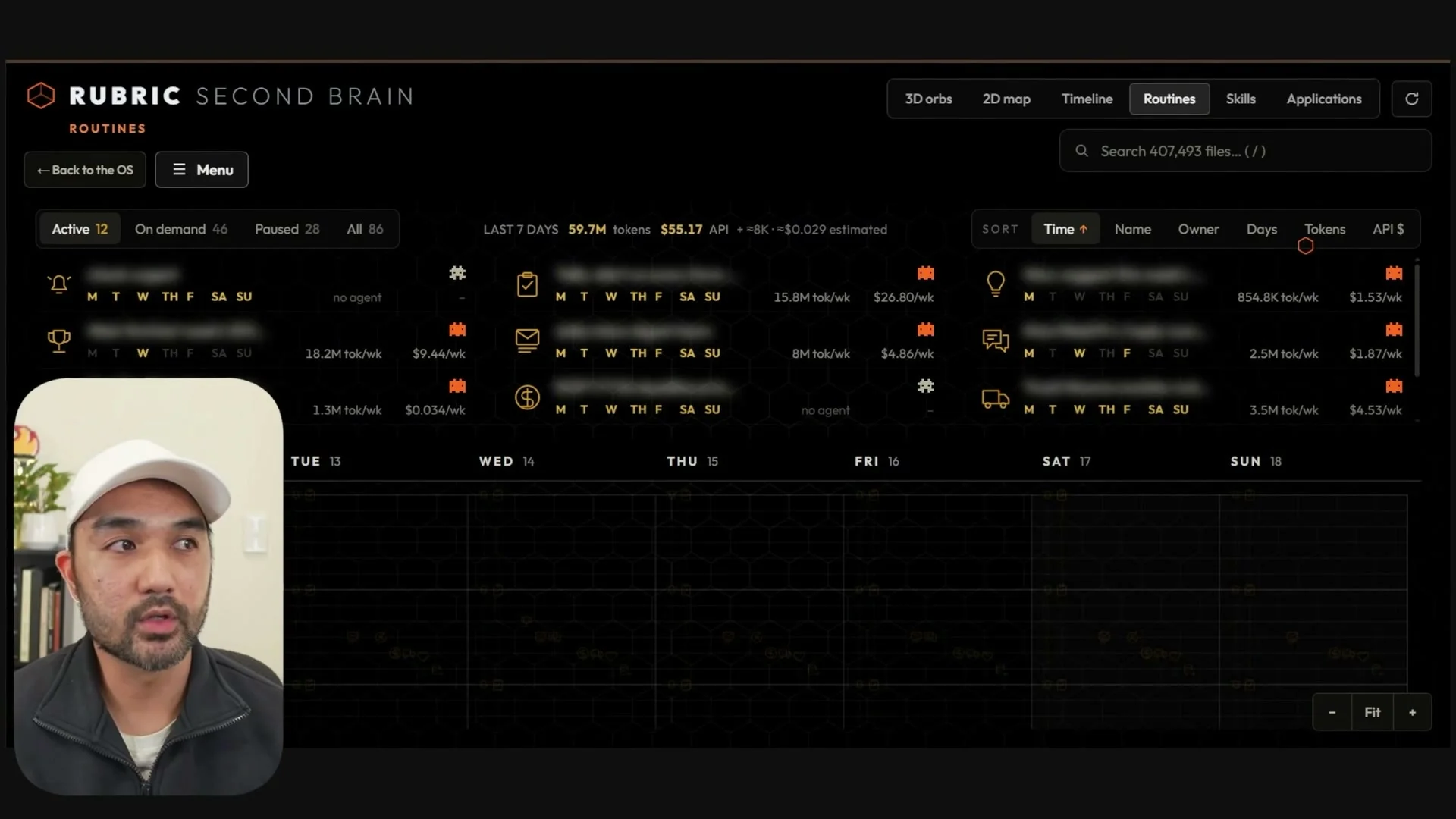Toggle W day on the trophy routine
1456x819 pixels.
click(x=143, y=353)
